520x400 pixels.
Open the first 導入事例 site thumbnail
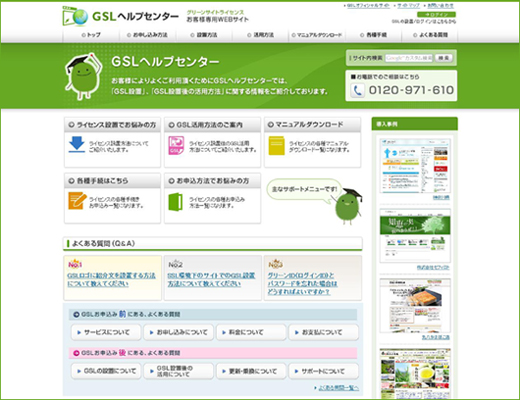(x=415, y=166)
